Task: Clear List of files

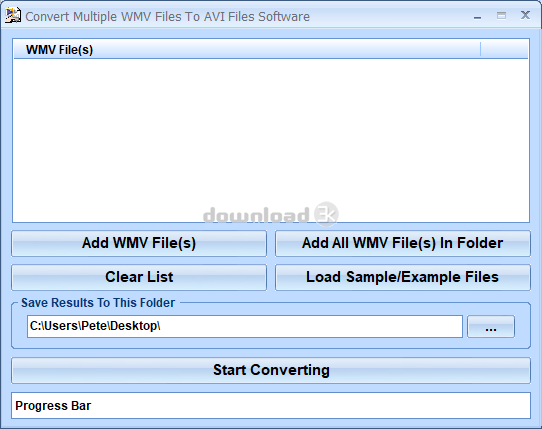Action: [x=139, y=277]
